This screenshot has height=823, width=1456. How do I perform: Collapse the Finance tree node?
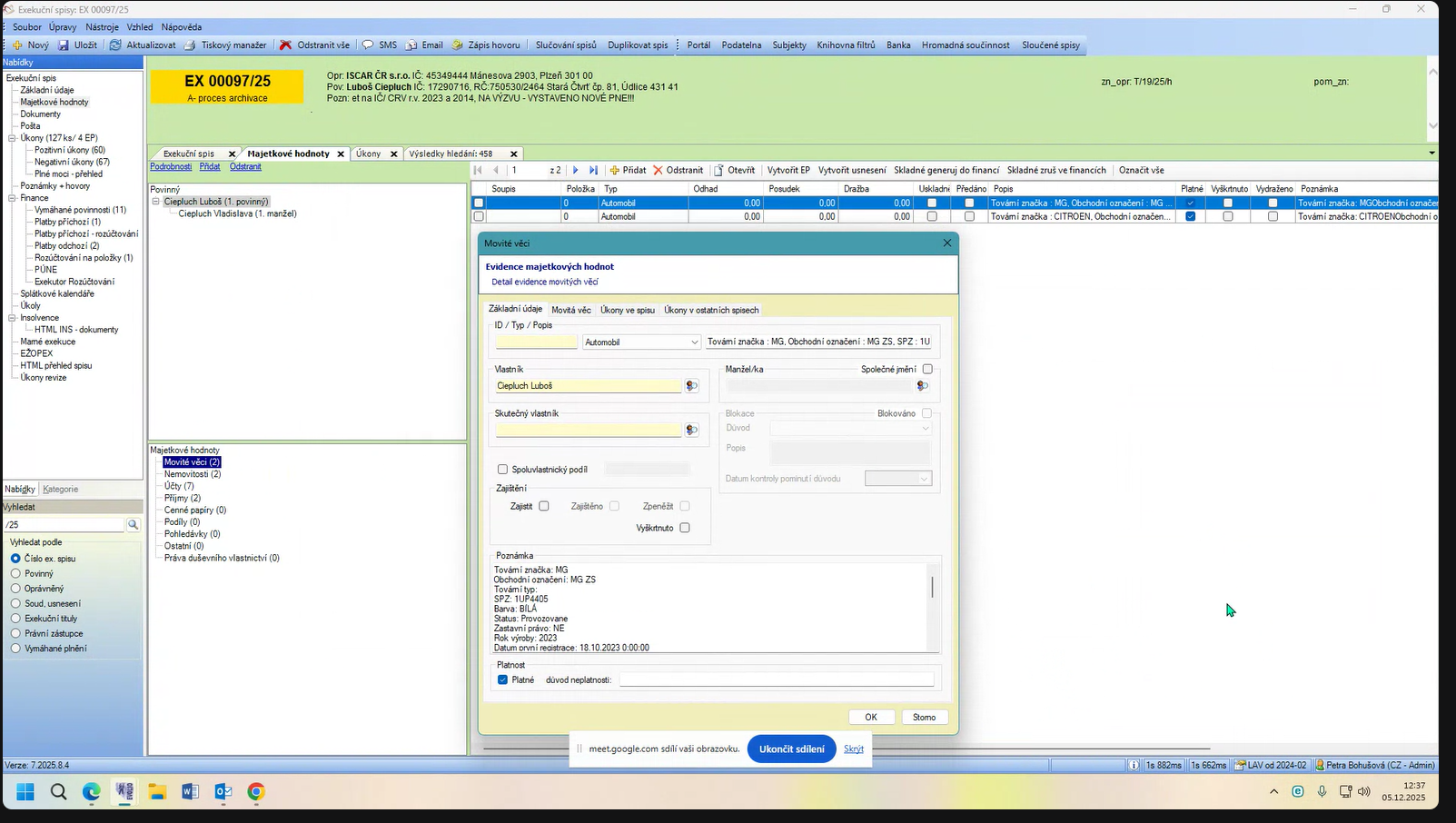click(x=13, y=198)
